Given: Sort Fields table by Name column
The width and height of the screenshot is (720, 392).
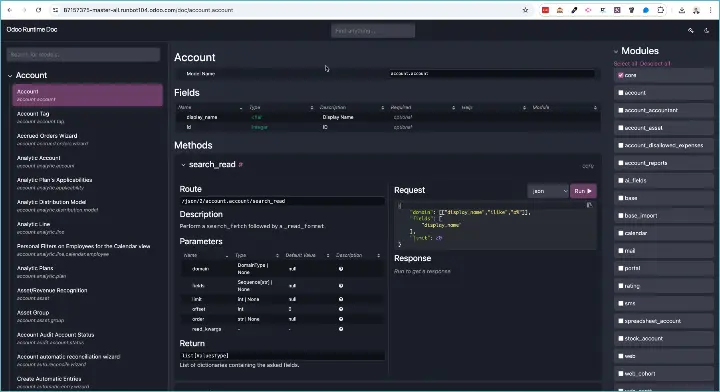Looking at the screenshot, I should pos(211,107).
